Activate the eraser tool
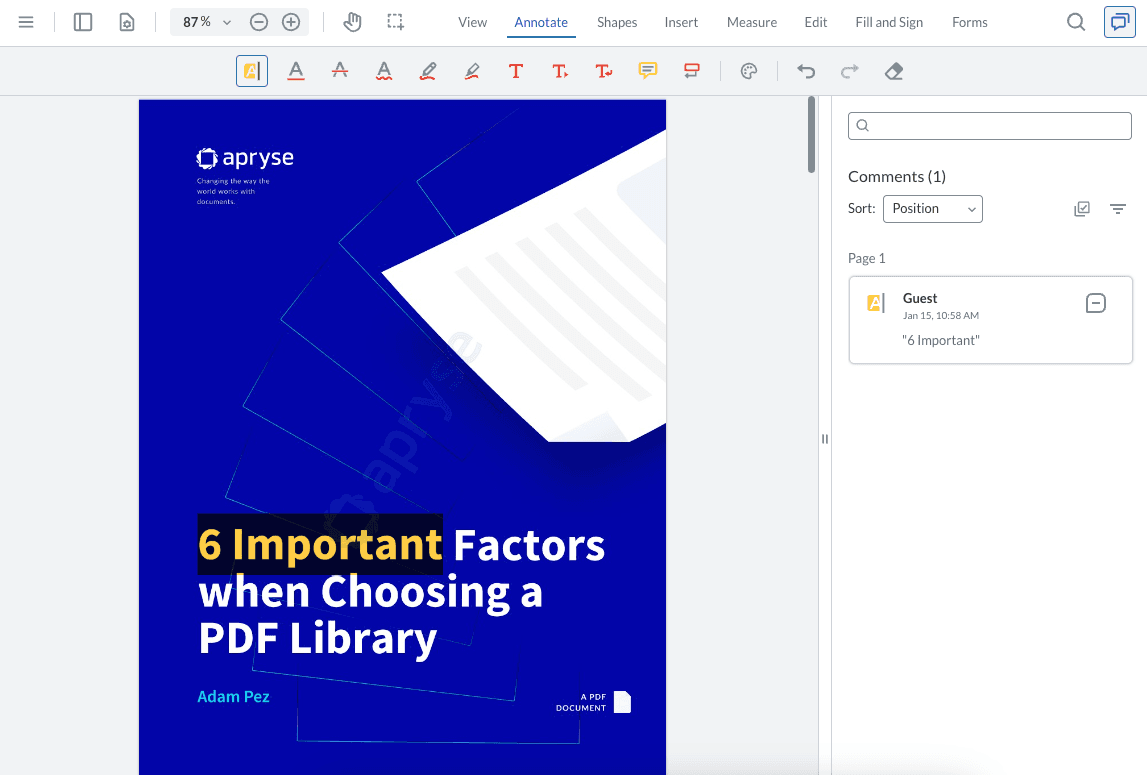1147x775 pixels. (894, 71)
